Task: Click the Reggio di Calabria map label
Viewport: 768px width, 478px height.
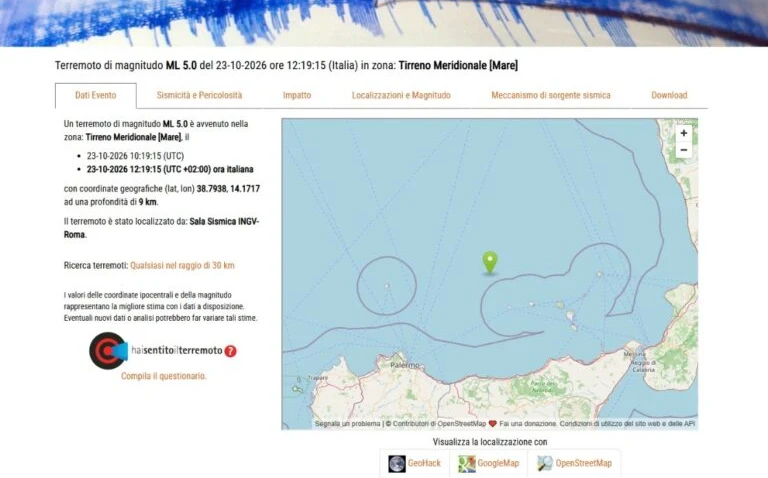Action: pos(643,366)
